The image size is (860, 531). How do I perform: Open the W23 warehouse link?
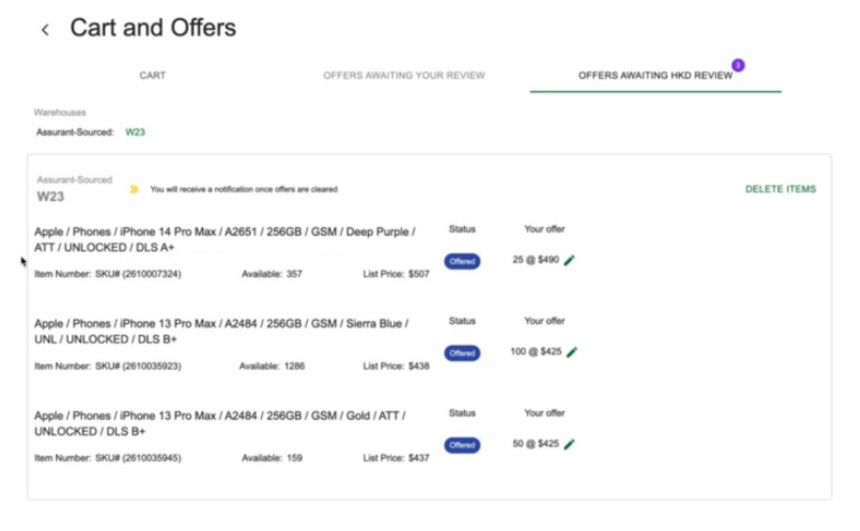[135, 132]
